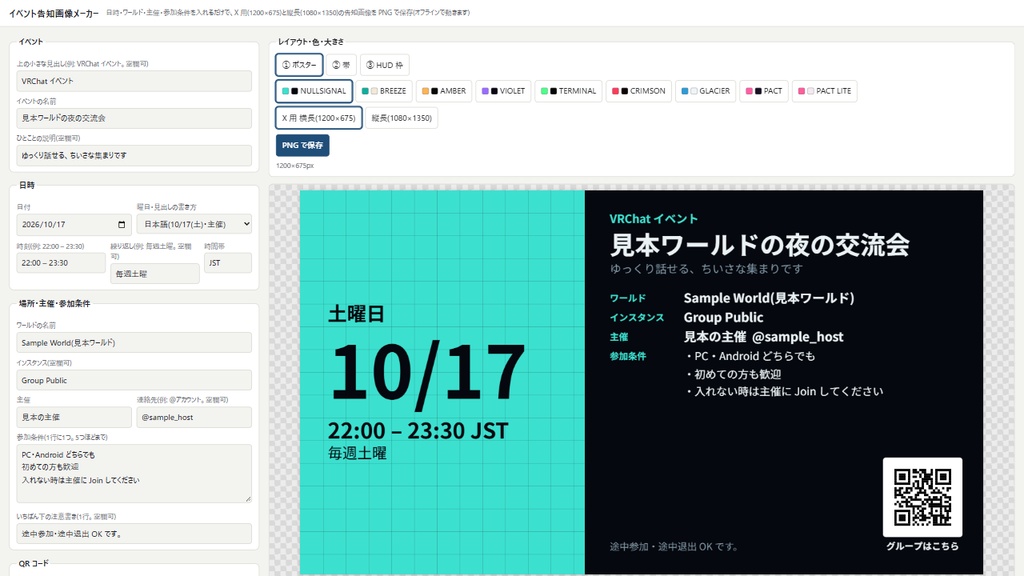Edit the contact field @sample_host

(x=194, y=417)
